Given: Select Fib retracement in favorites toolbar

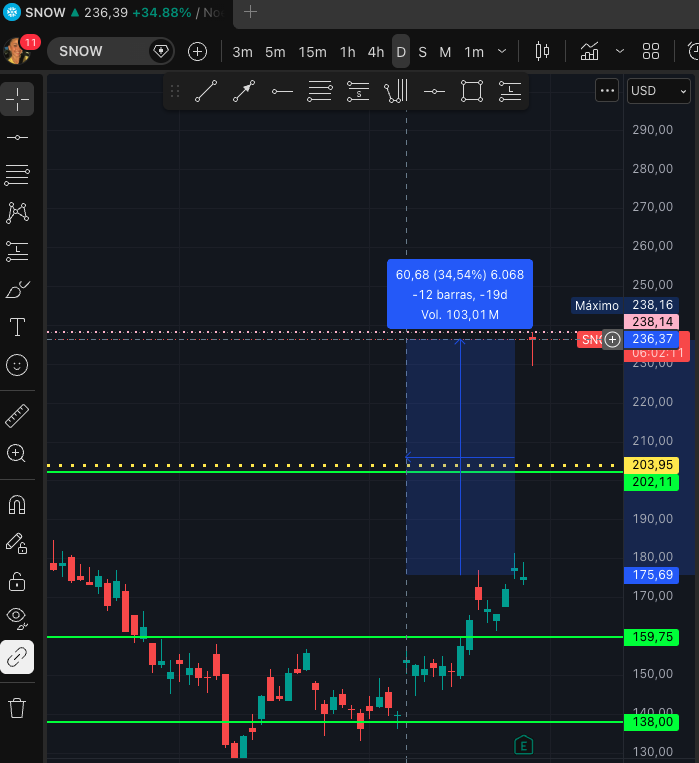Looking at the screenshot, I should point(320,91).
